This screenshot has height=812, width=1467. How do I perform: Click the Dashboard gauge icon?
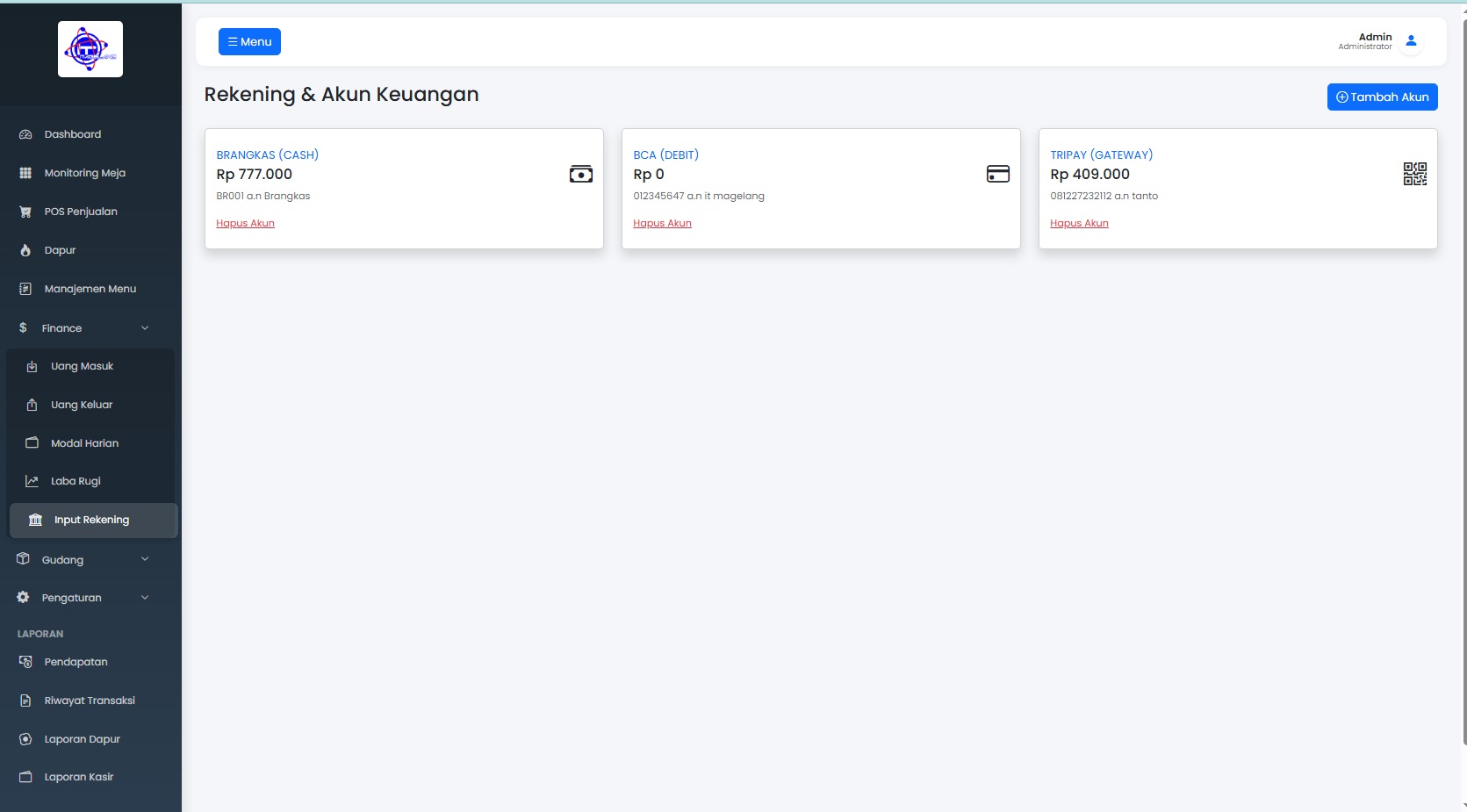coord(25,134)
